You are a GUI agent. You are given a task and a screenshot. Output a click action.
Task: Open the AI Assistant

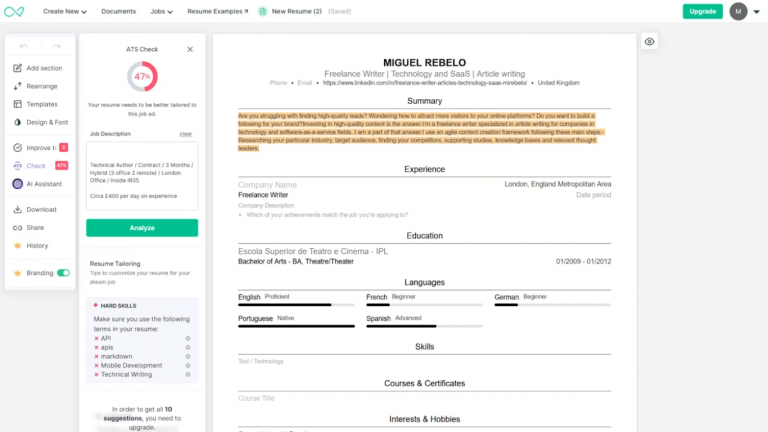pyautogui.click(x=37, y=184)
